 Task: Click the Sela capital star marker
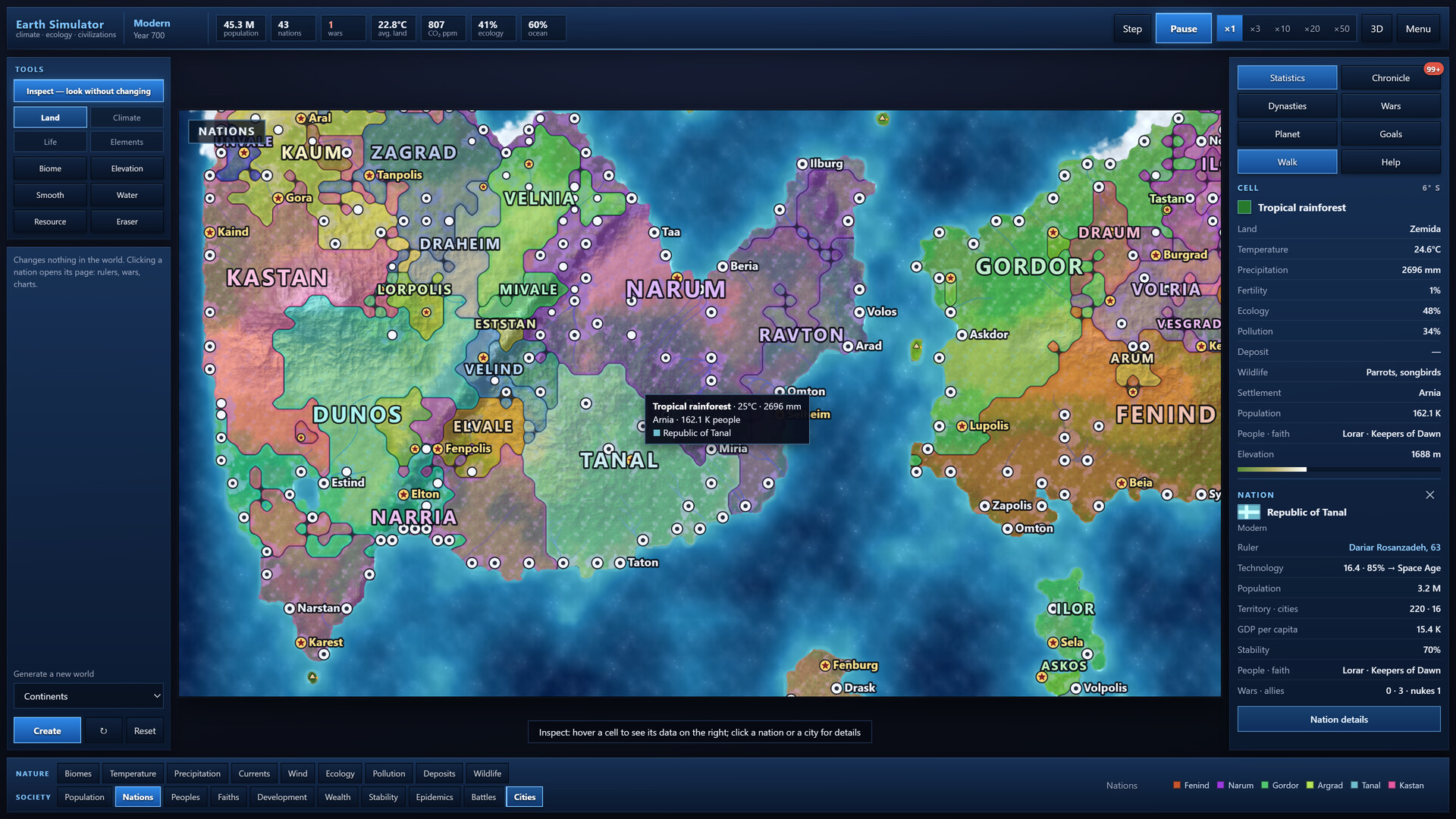[1053, 643]
